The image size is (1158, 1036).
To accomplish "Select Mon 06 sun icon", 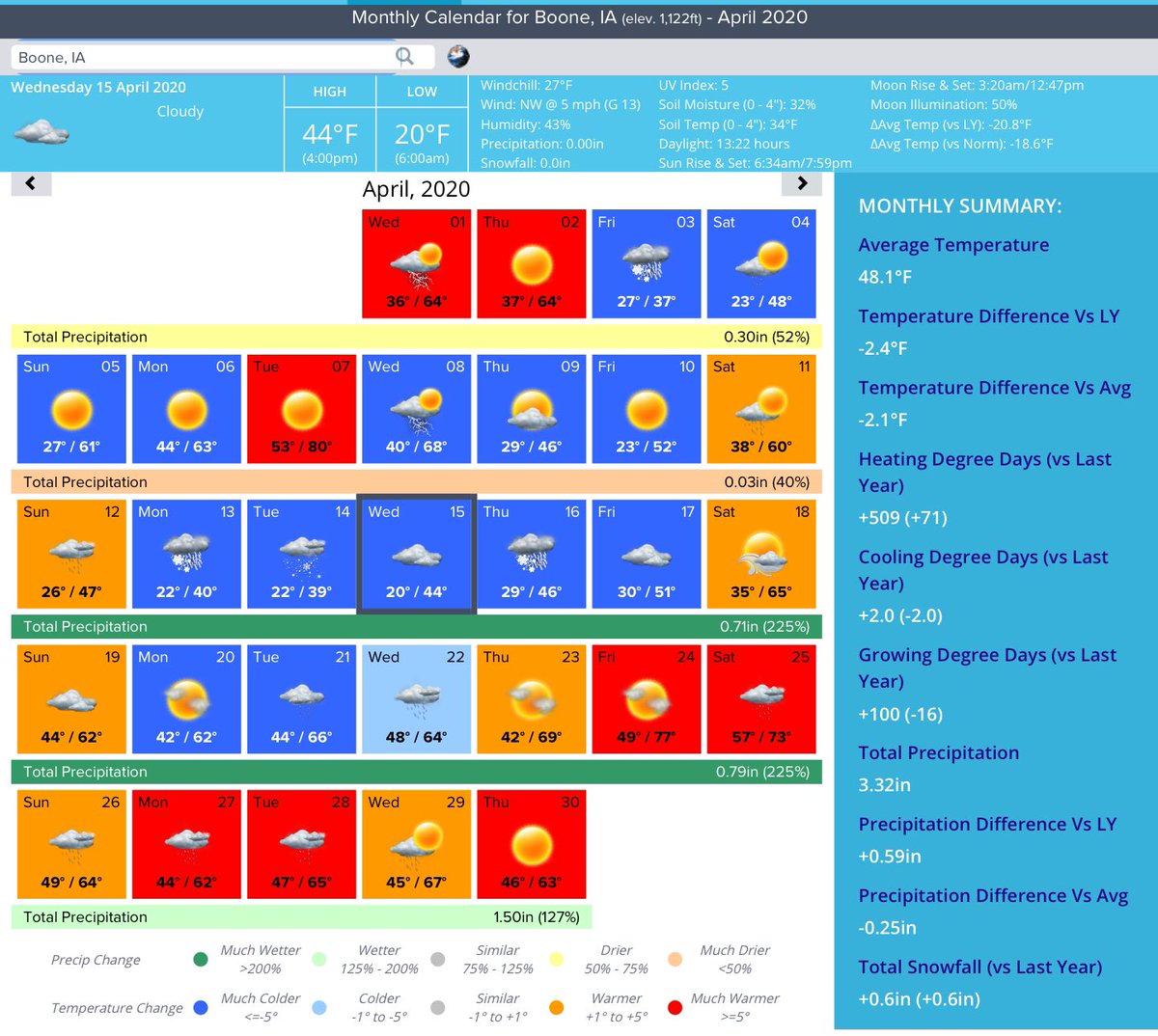I will pos(187,410).
